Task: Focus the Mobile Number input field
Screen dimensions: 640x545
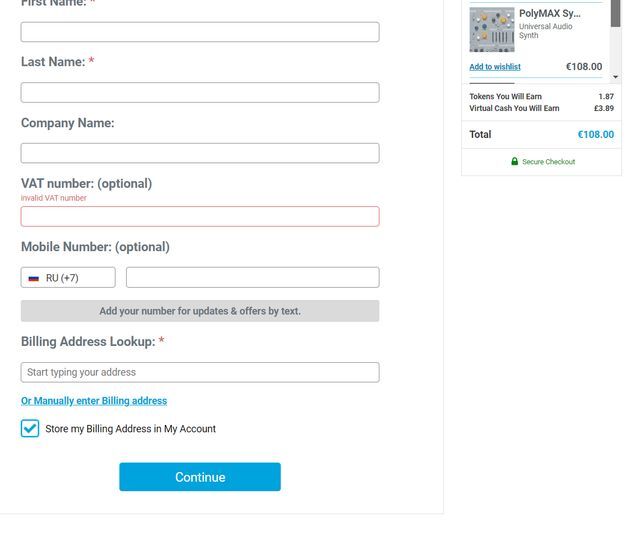Action: coord(252,278)
